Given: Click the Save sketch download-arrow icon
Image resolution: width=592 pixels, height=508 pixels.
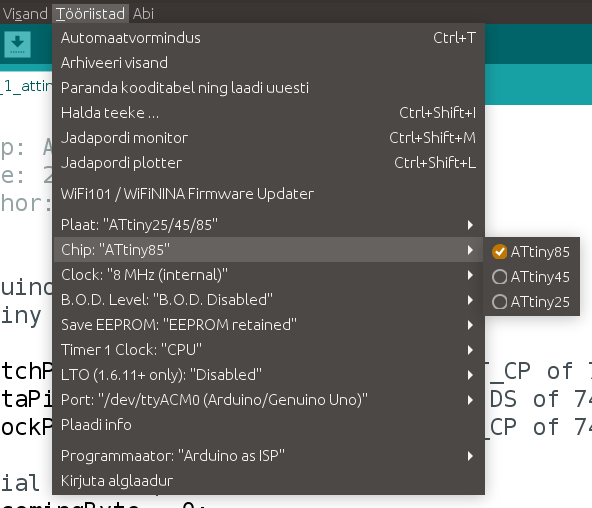Looking at the screenshot, I should [17, 44].
